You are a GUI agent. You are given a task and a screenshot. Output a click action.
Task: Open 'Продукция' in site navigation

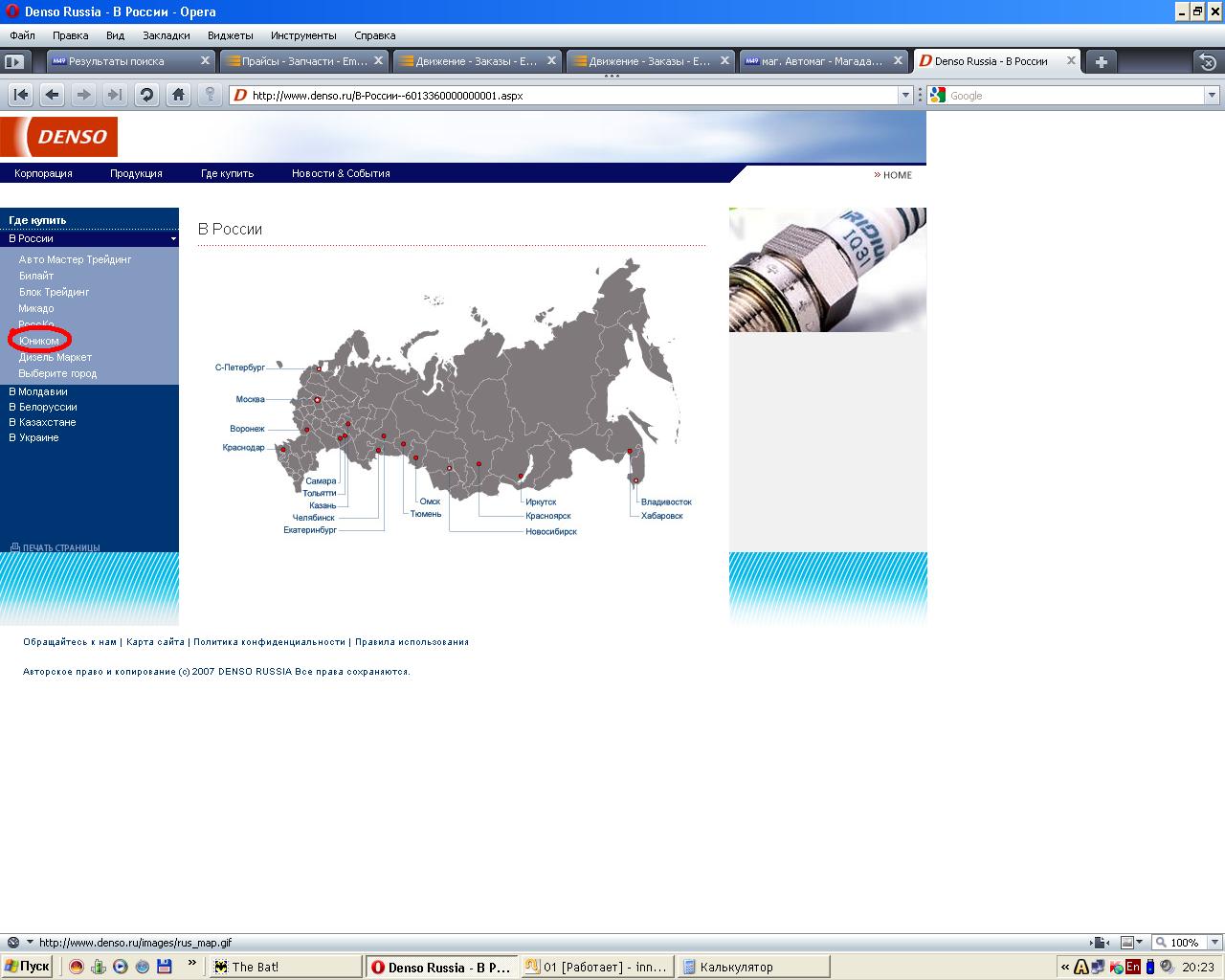pyautogui.click(x=136, y=173)
